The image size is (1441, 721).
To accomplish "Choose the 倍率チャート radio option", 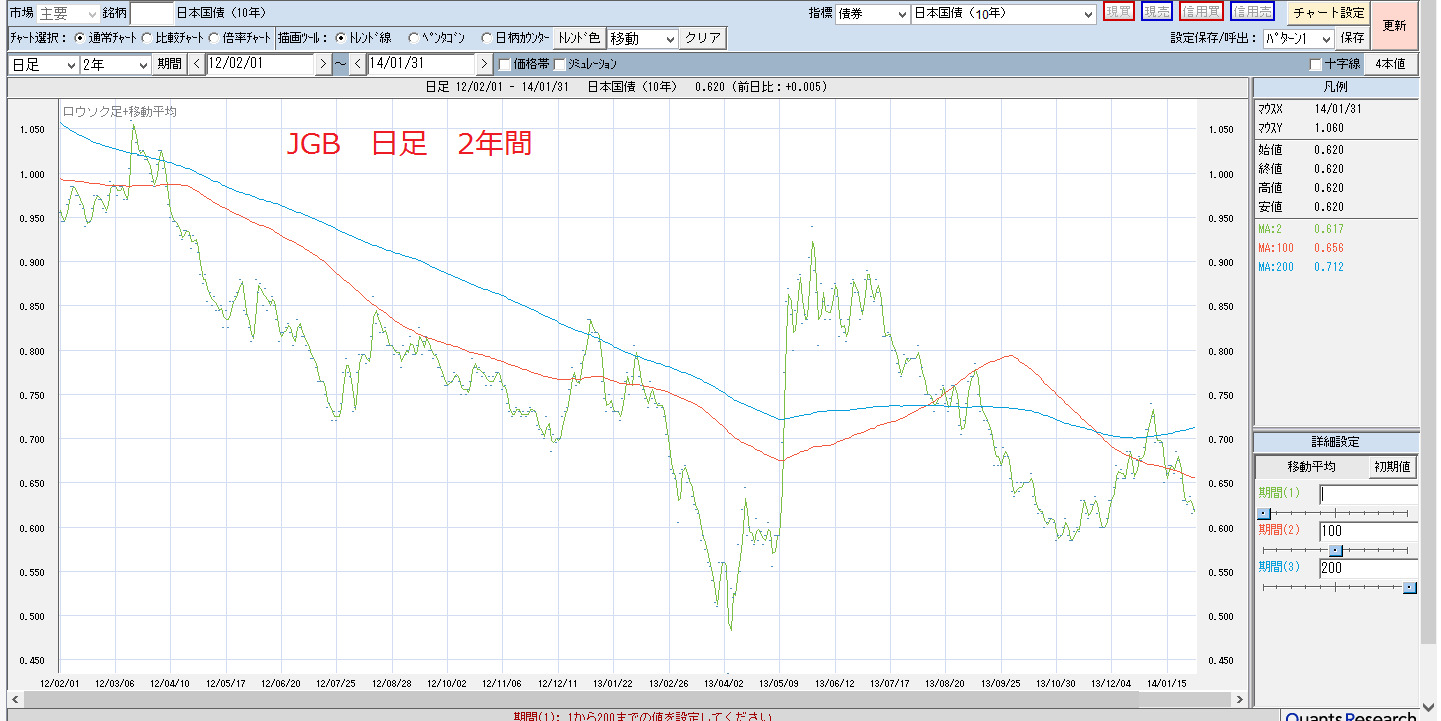I will tap(214, 38).
